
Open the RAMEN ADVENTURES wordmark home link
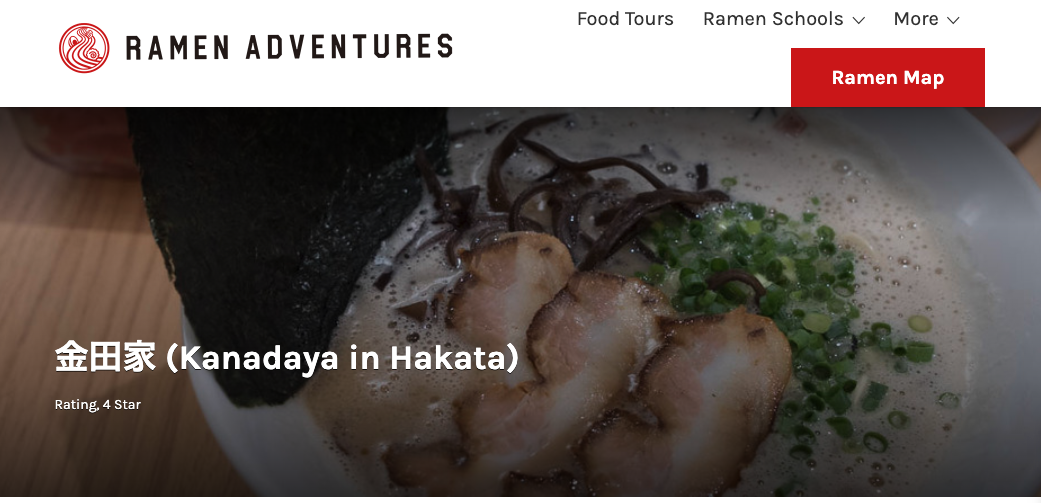tap(289, 48)
